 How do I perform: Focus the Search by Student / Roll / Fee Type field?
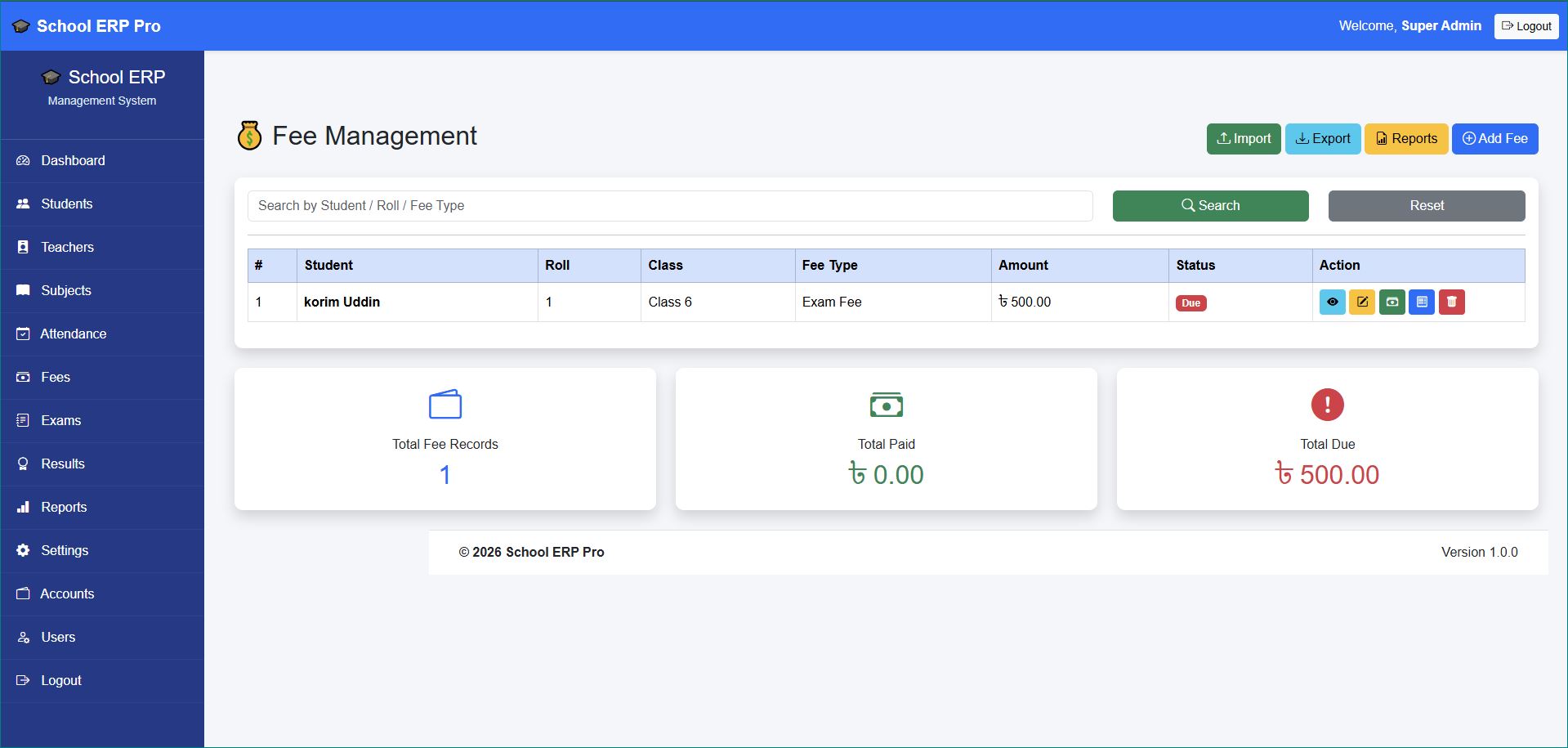pyautogui.click(x=670, y=206)
